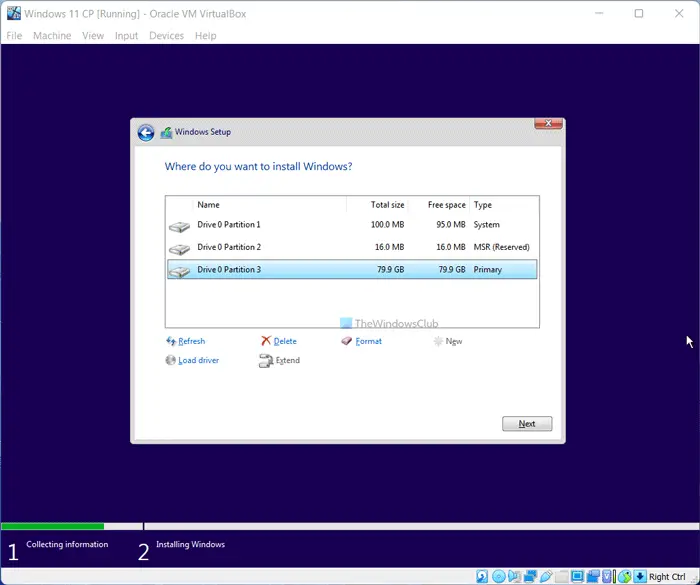Click the New partition star icon
Viewport: 700px width, 585px height.
click(438, 341)
